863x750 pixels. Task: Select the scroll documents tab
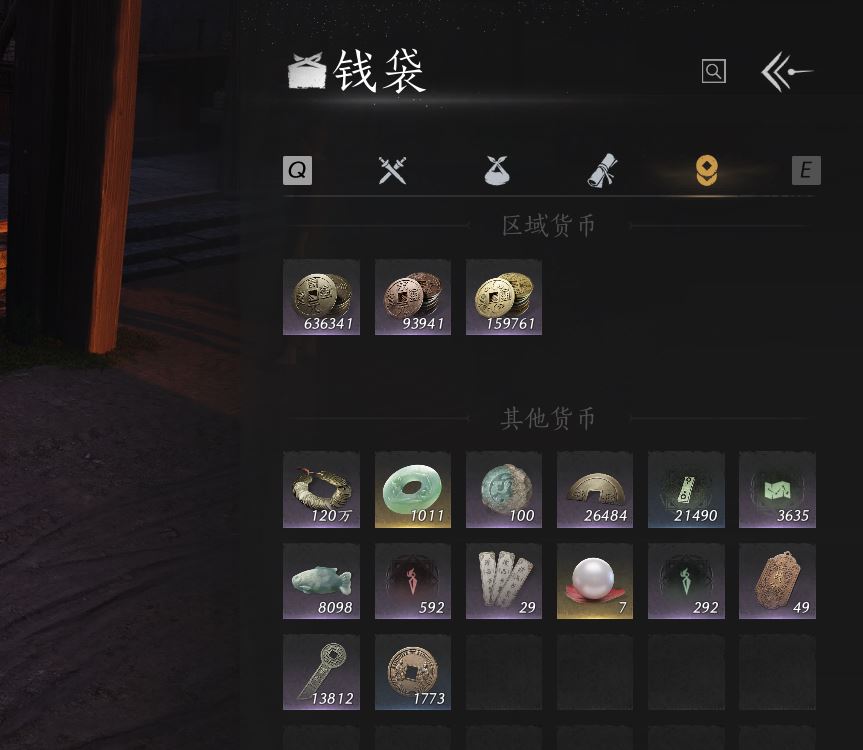(x=602, y=170)
